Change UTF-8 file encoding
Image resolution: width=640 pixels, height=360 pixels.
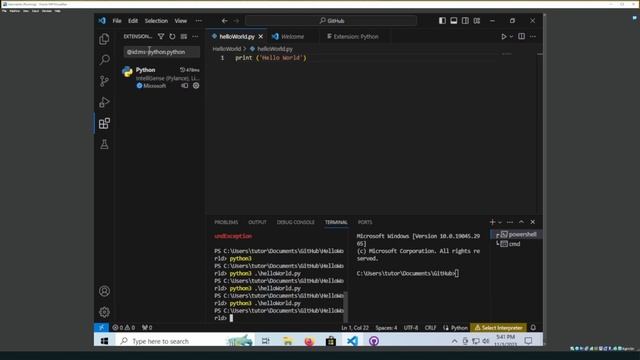click(x=411, y=327)
